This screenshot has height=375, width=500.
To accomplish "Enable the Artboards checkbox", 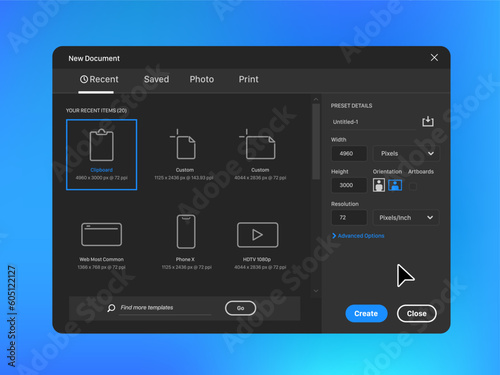I will pos(413,186).
